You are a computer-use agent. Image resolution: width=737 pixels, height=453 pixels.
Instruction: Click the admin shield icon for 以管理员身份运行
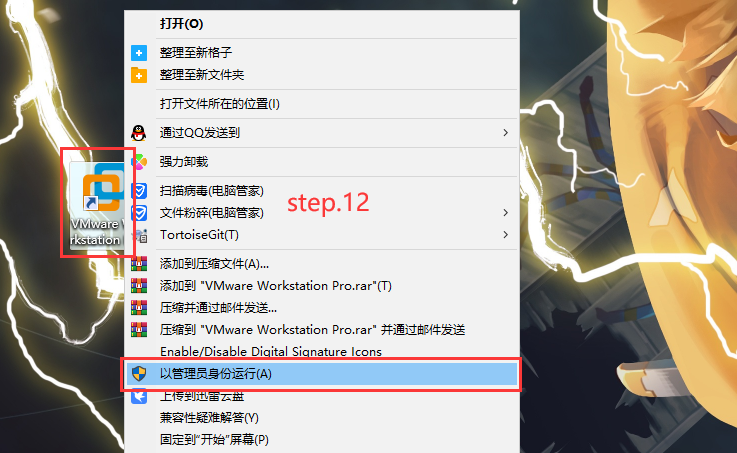(139, 374)
